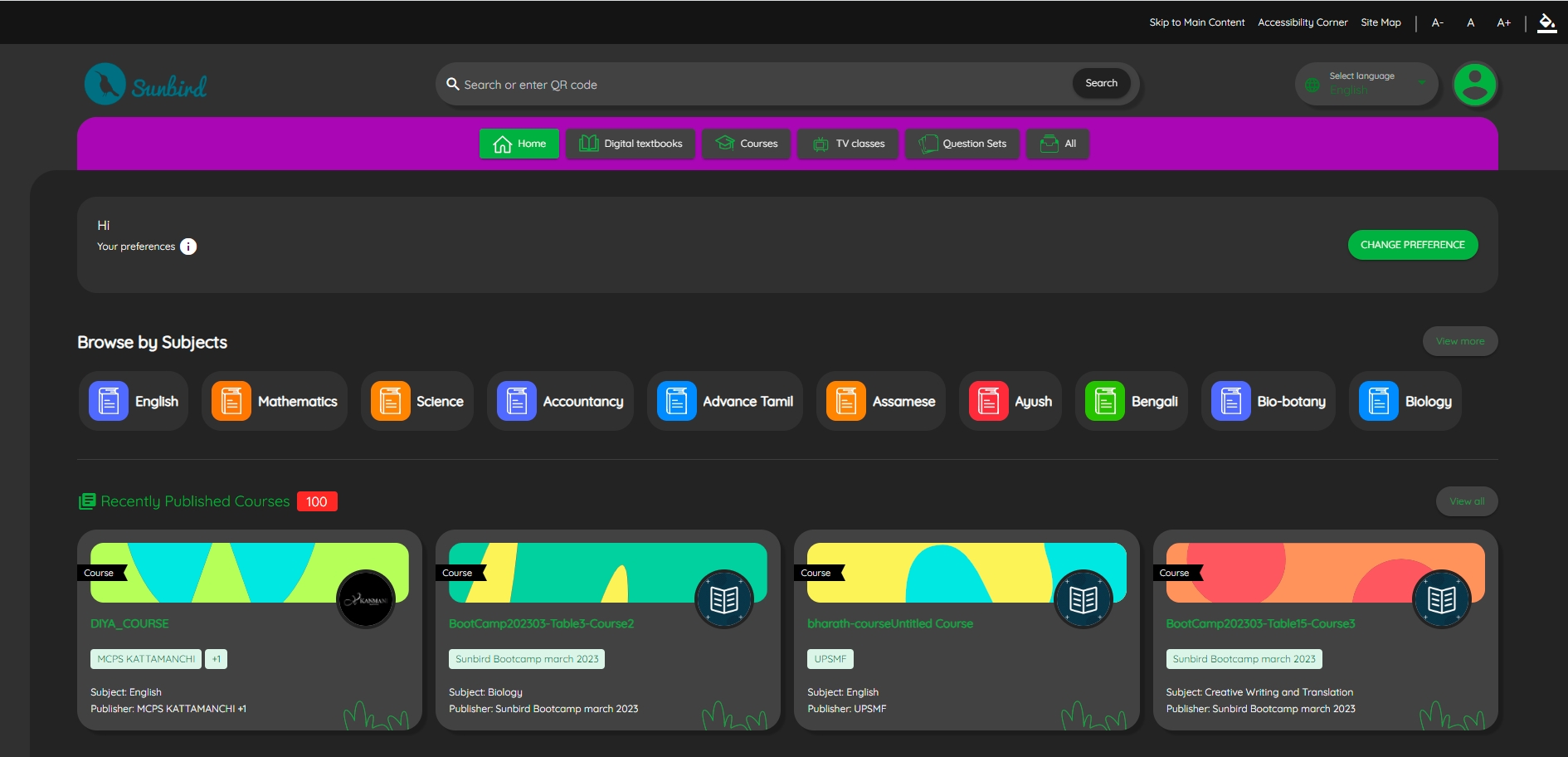
Task: Open the user profile avatar icon
Action: click(1474, 85)
